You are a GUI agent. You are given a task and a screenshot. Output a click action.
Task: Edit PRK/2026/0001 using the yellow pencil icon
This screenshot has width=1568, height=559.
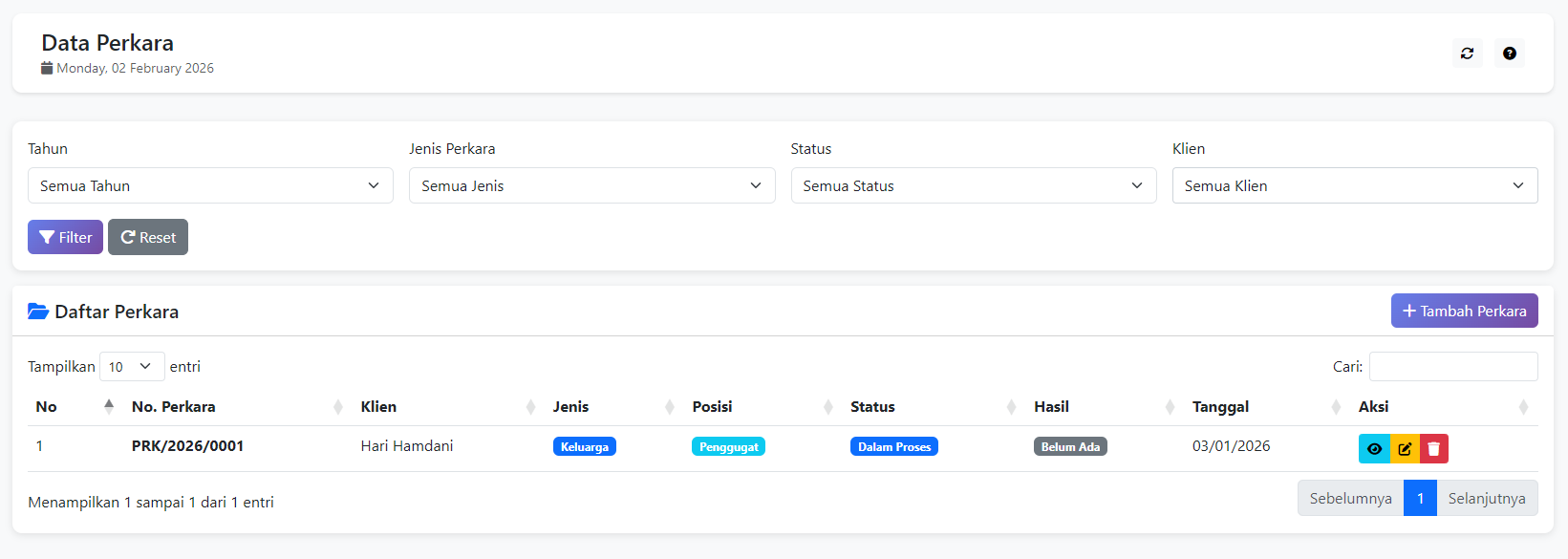(x=1405, y=449)
